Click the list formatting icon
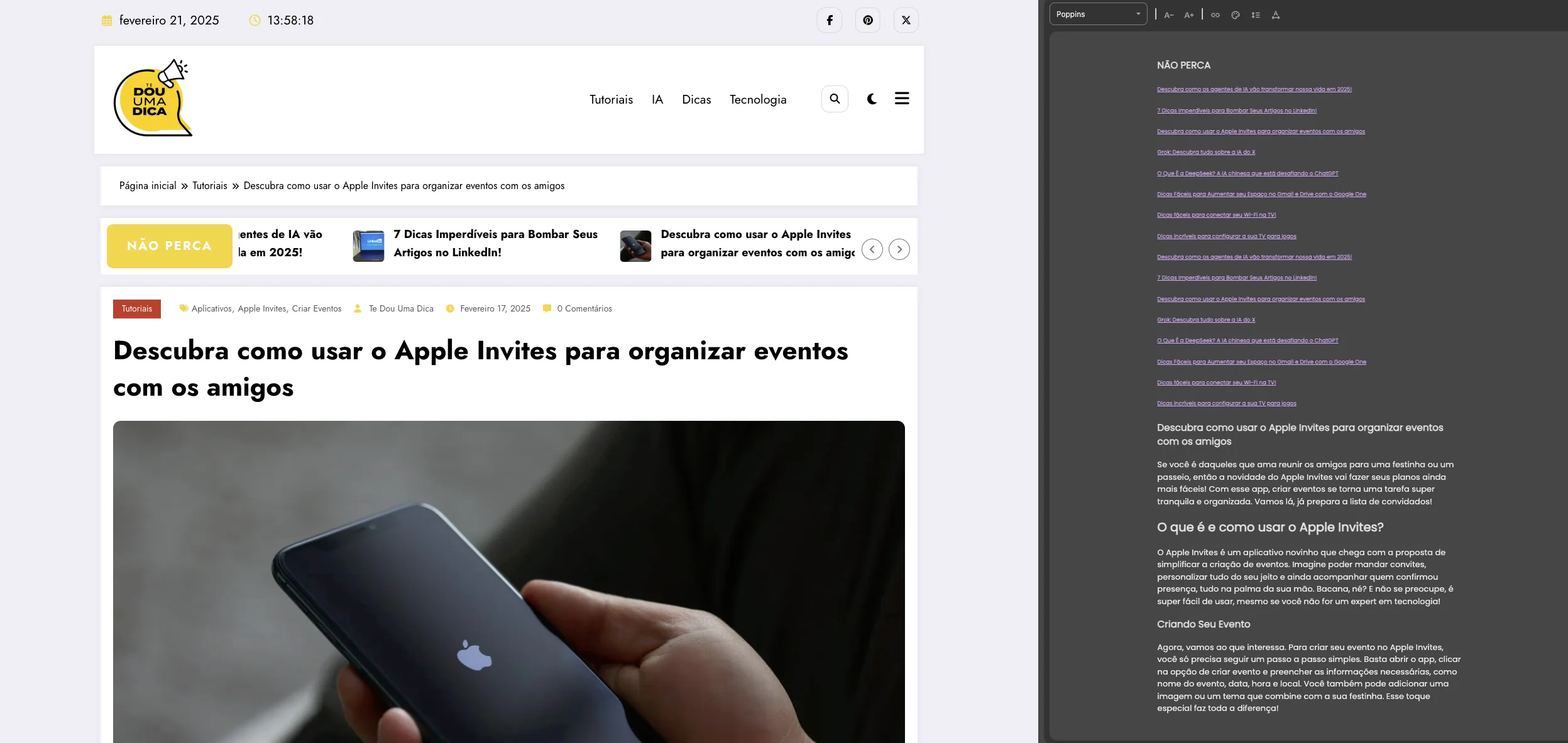1568x743 pixels. [1256, 14]
